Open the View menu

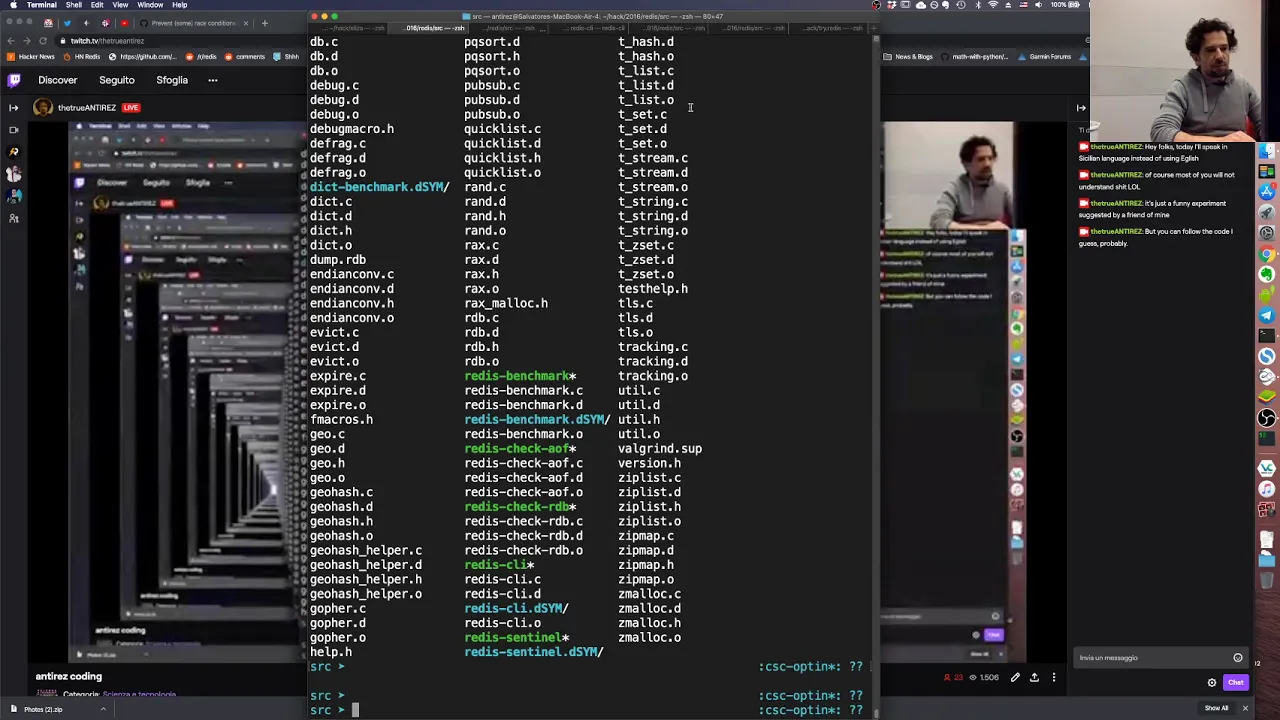coord(120,5)
